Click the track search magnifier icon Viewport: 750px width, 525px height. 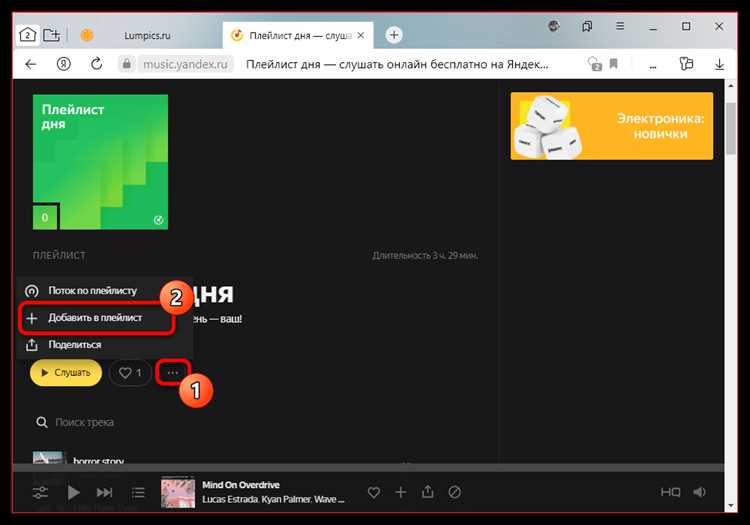click(x=42, y=422)
